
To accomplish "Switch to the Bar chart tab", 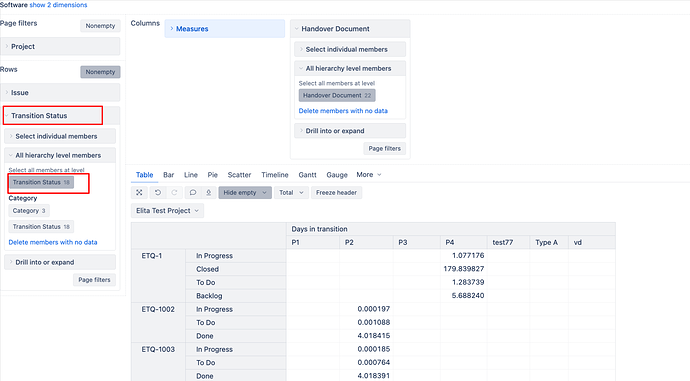I will 169,175.
